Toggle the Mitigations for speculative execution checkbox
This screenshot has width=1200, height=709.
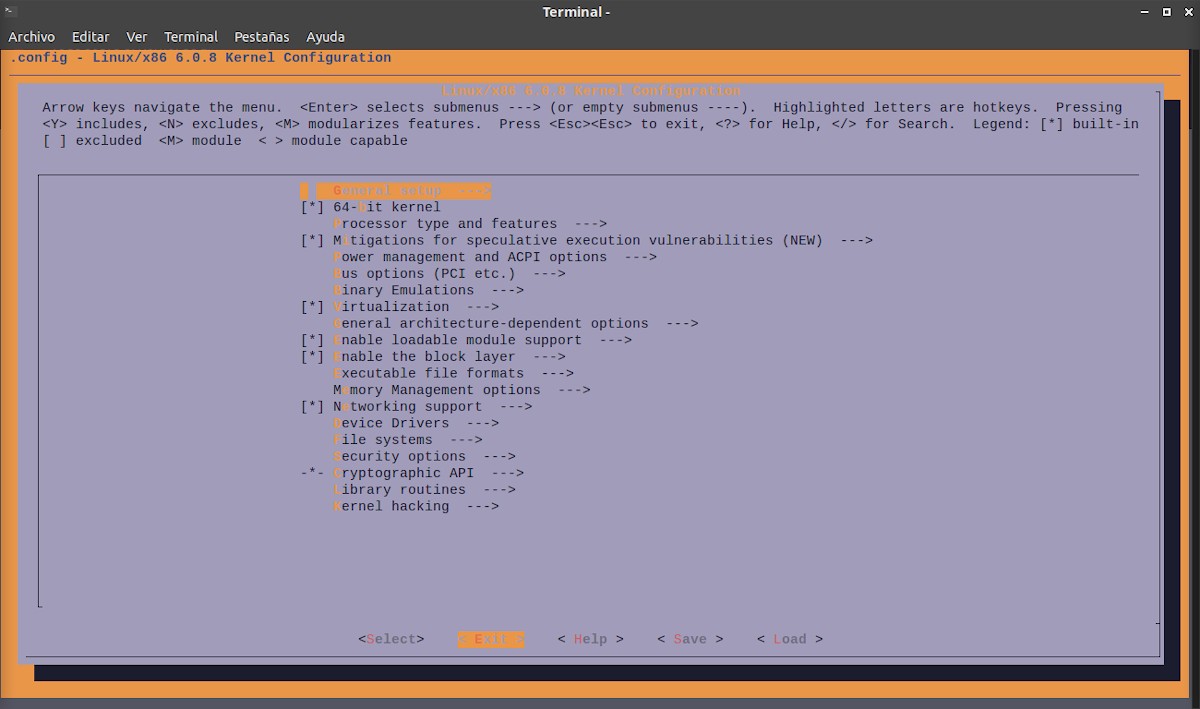313,240
